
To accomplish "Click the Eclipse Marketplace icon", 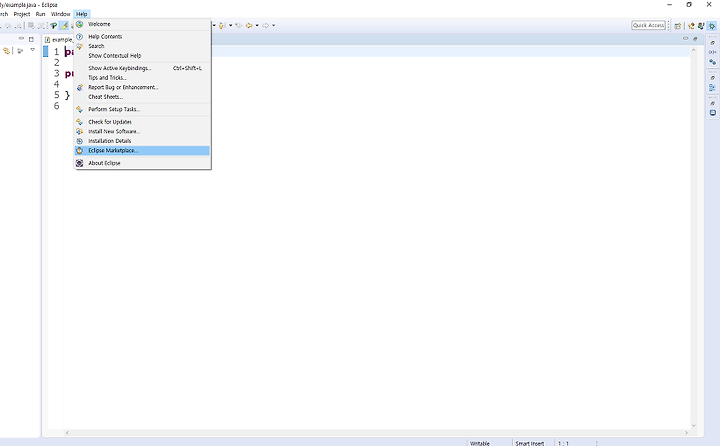I will (x=79, y=151).
